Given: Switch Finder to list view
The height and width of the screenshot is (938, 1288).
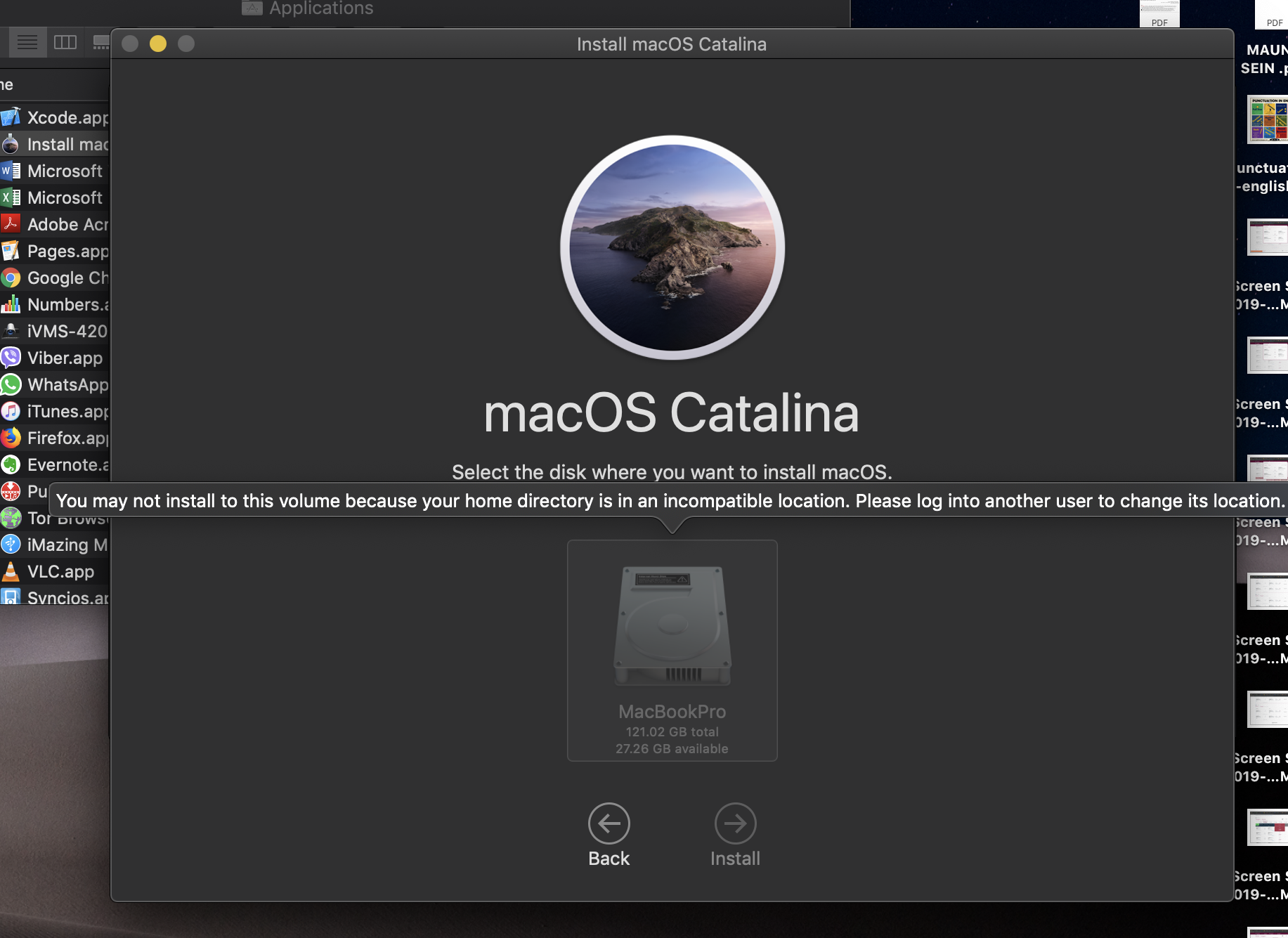Looking at the screenshot, I should click(x=27, y=43).
